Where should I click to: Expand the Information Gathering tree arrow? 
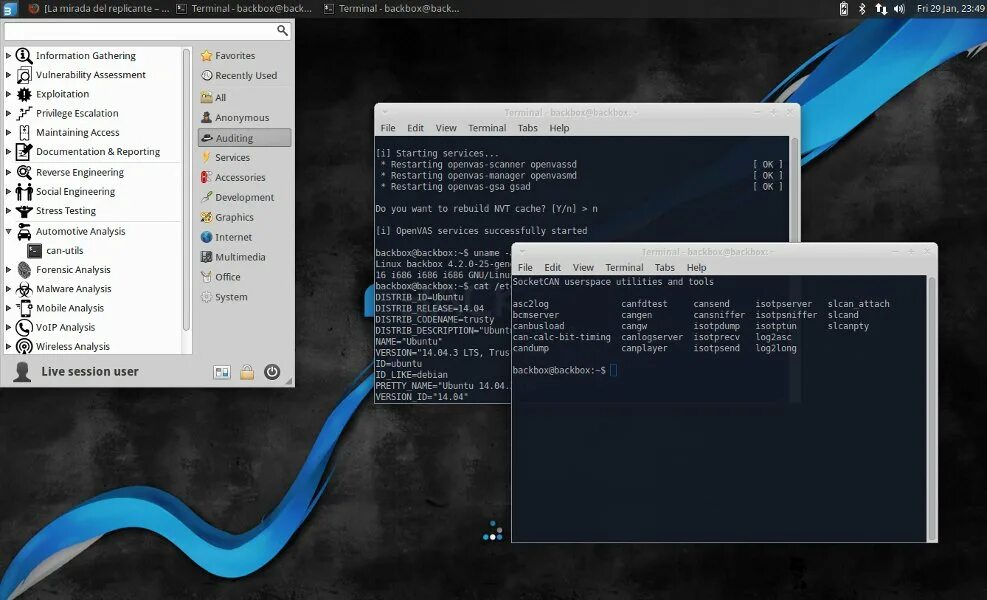tap(8, 55)
